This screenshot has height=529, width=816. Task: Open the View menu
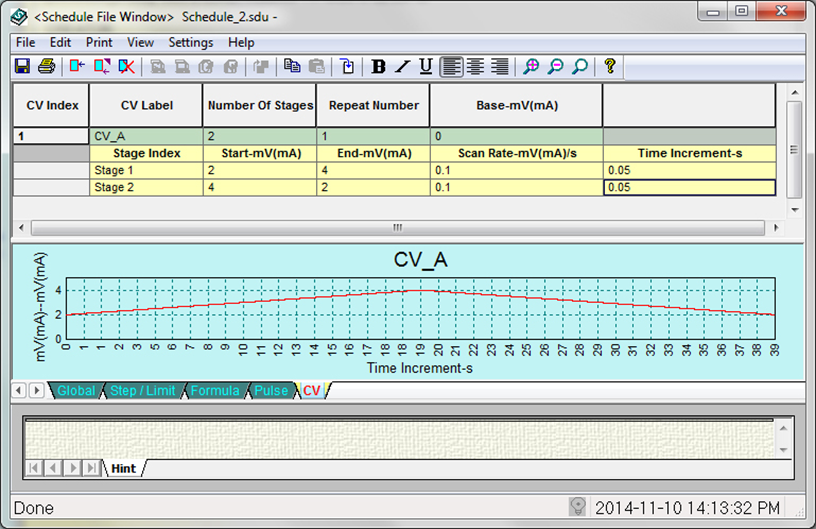[140, 43]
